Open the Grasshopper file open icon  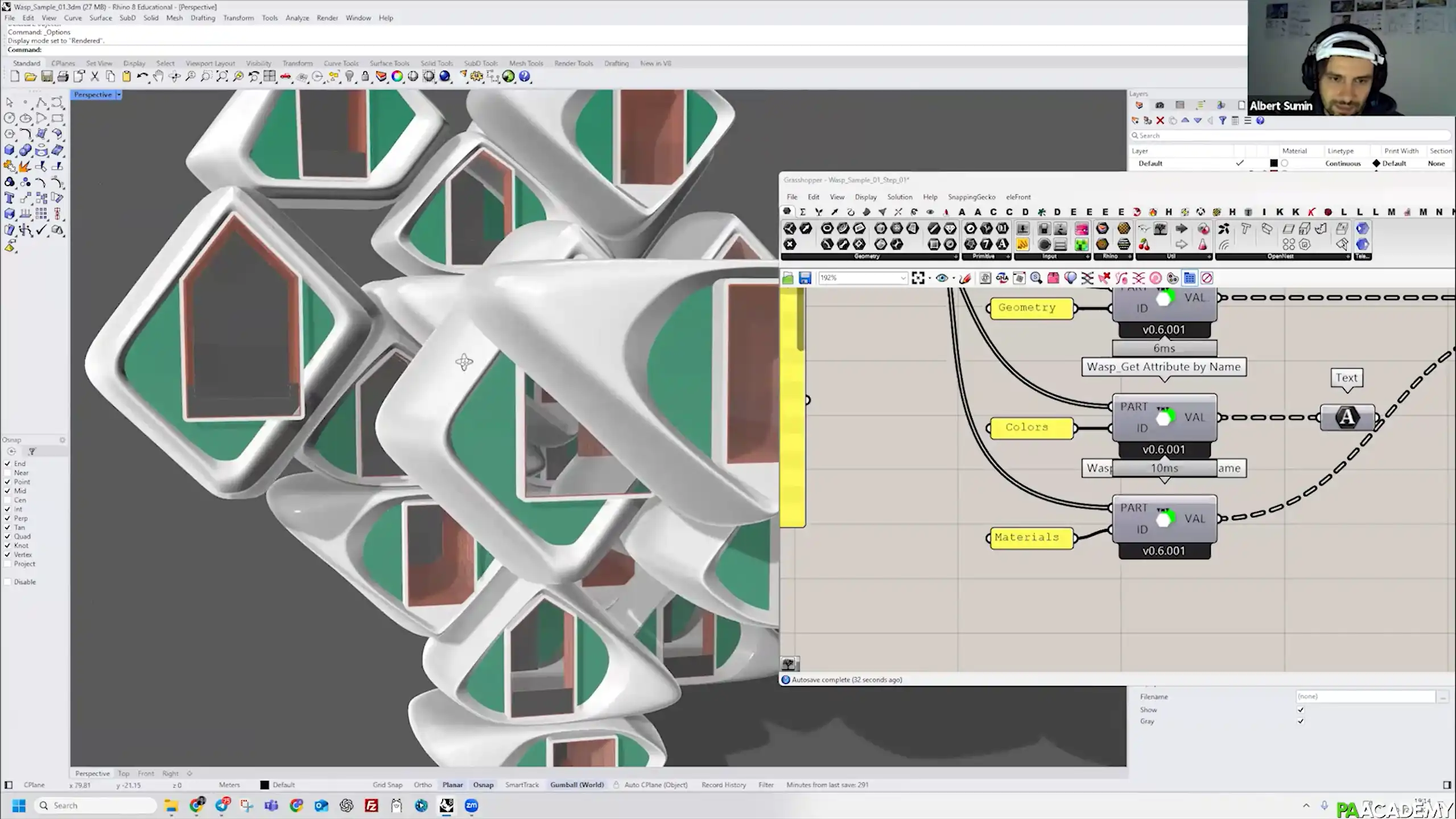(x=788, y=278)
